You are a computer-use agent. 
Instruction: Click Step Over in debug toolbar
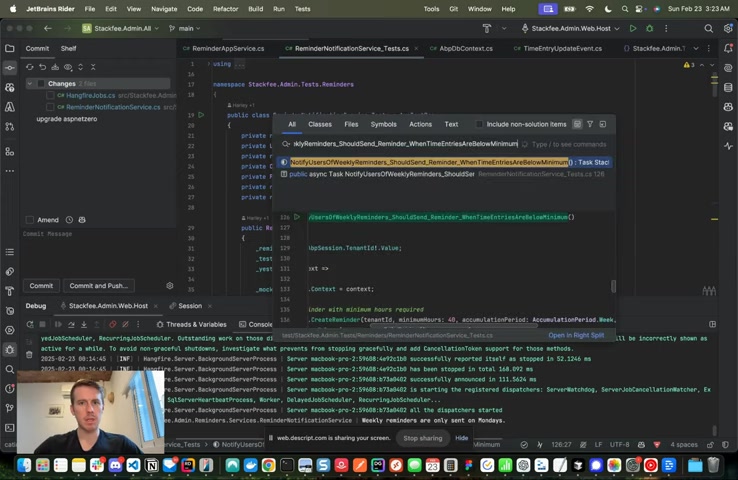click(x=71, y=324)
